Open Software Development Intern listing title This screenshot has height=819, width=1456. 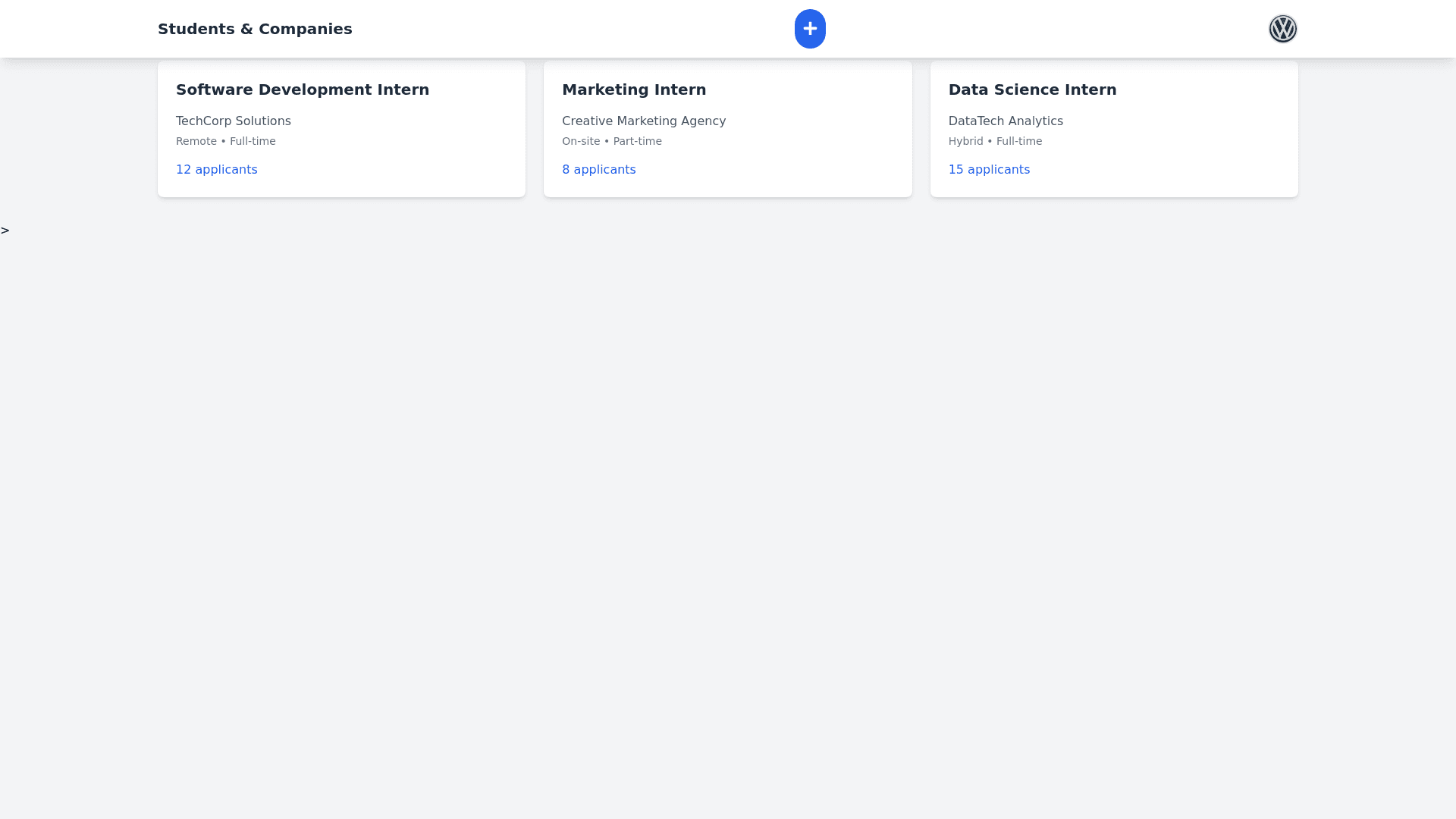(x=303, y=89)
